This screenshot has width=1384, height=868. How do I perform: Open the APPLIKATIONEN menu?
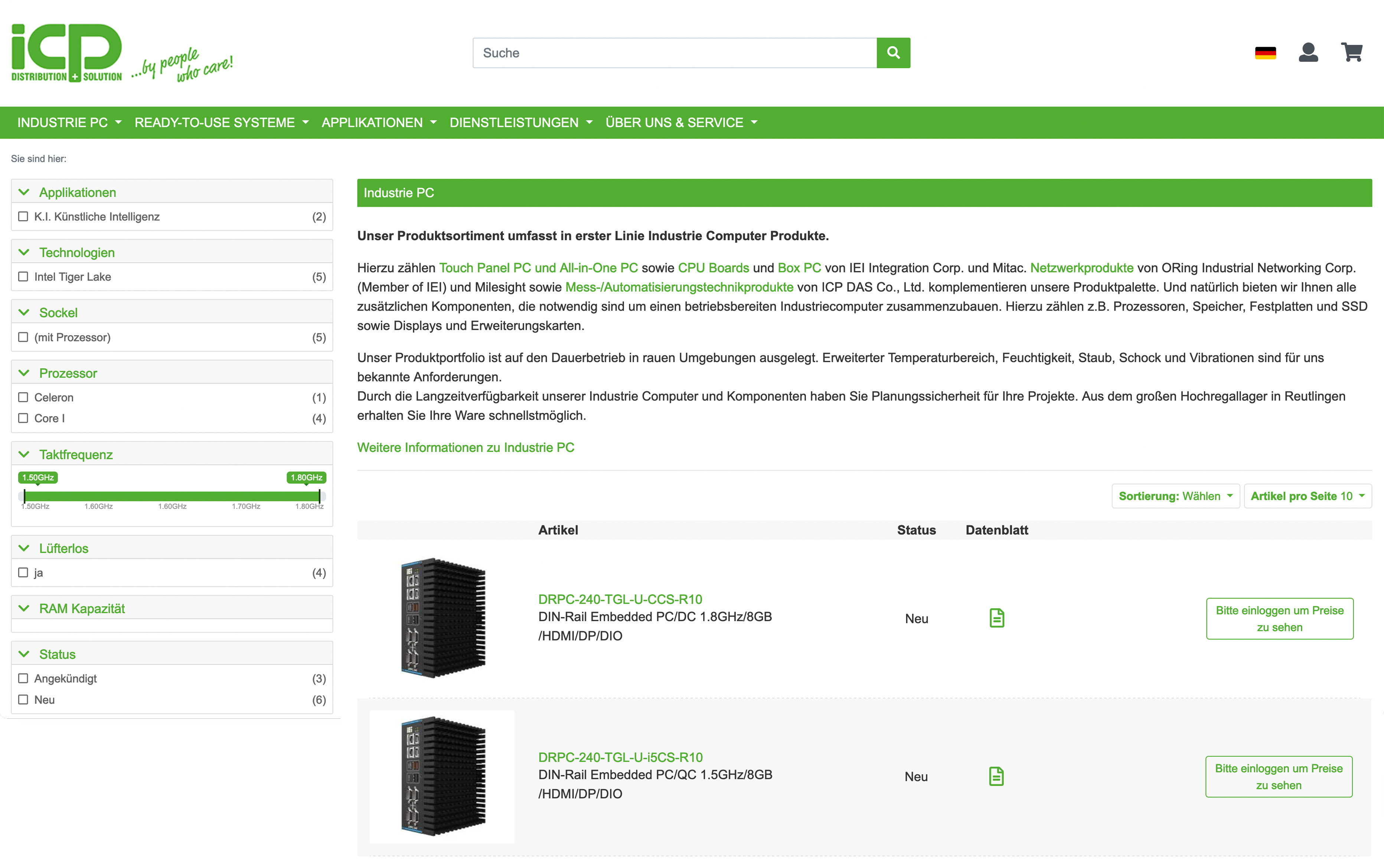click(379, 122)
